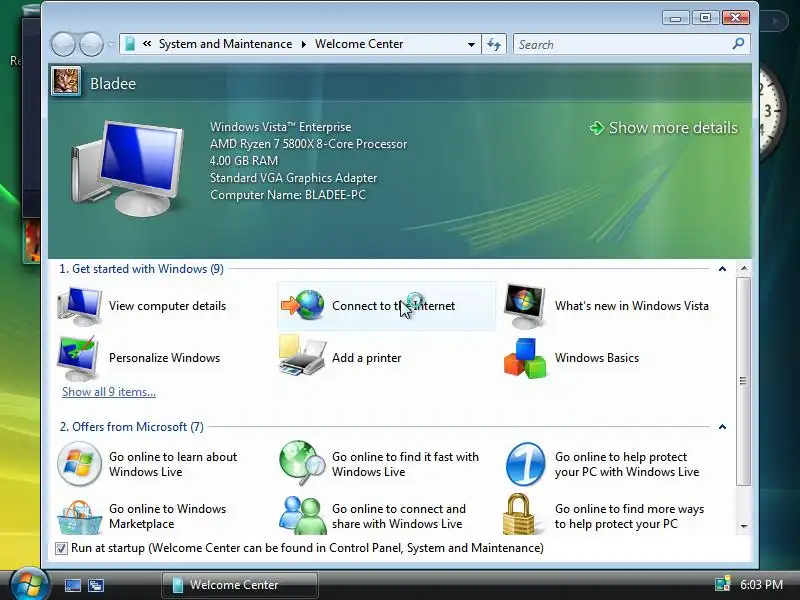Click the refresh button beside the address bar
800x600 pixels.
pyautogui.click(x=494, y=44)
